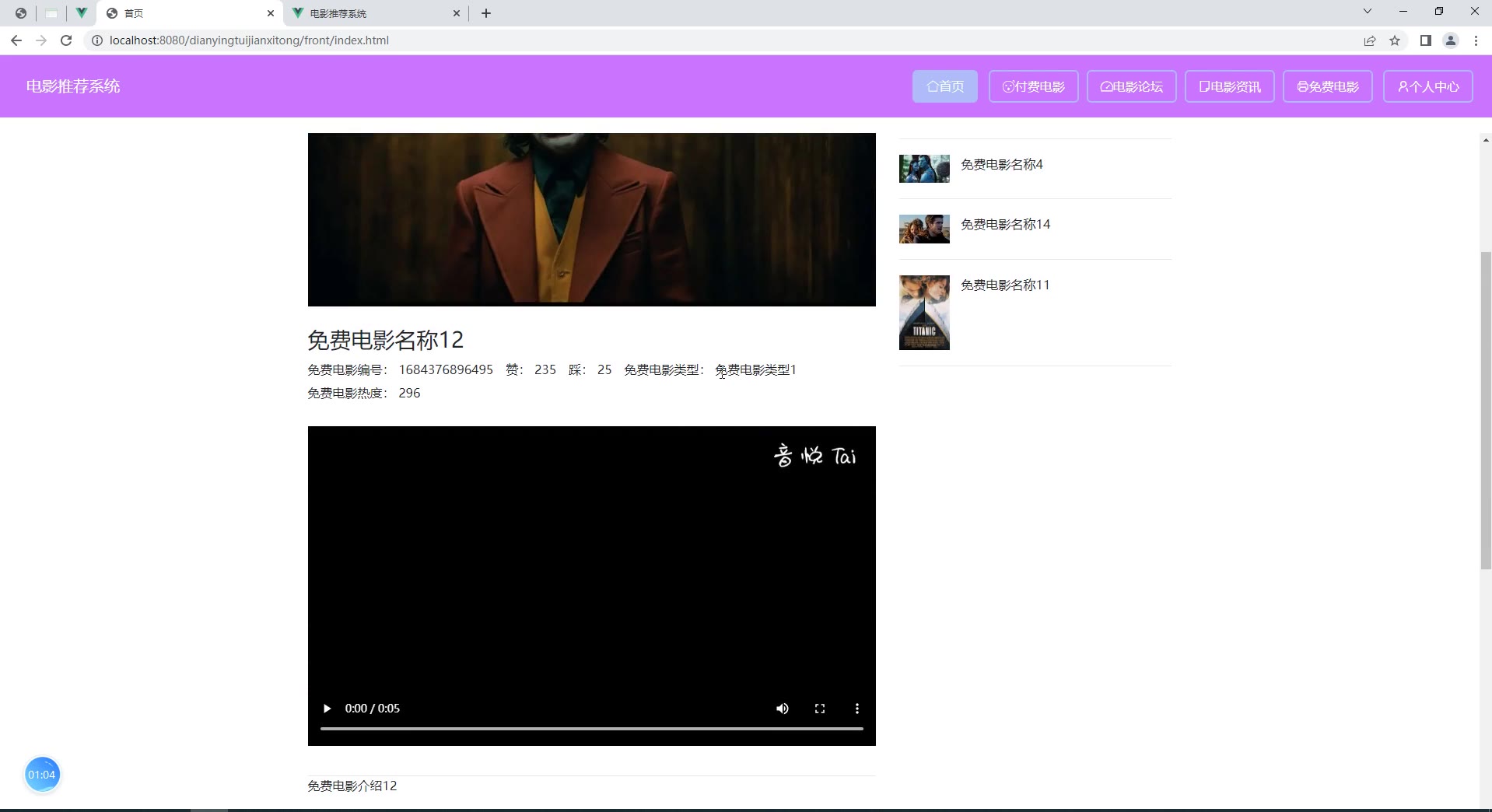Screen dimensions: 1492x812
Task: Bookmark this page with star
Action: pos(1395,40)
